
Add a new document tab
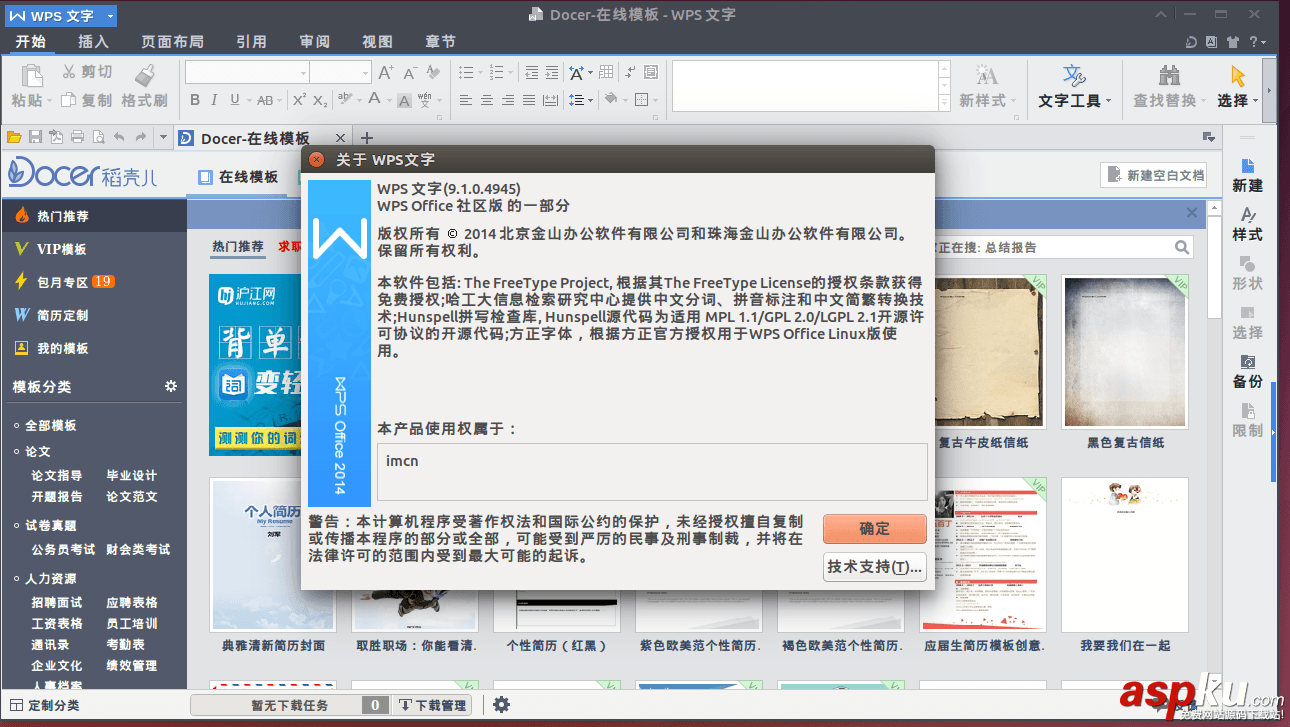coord(366,138)
